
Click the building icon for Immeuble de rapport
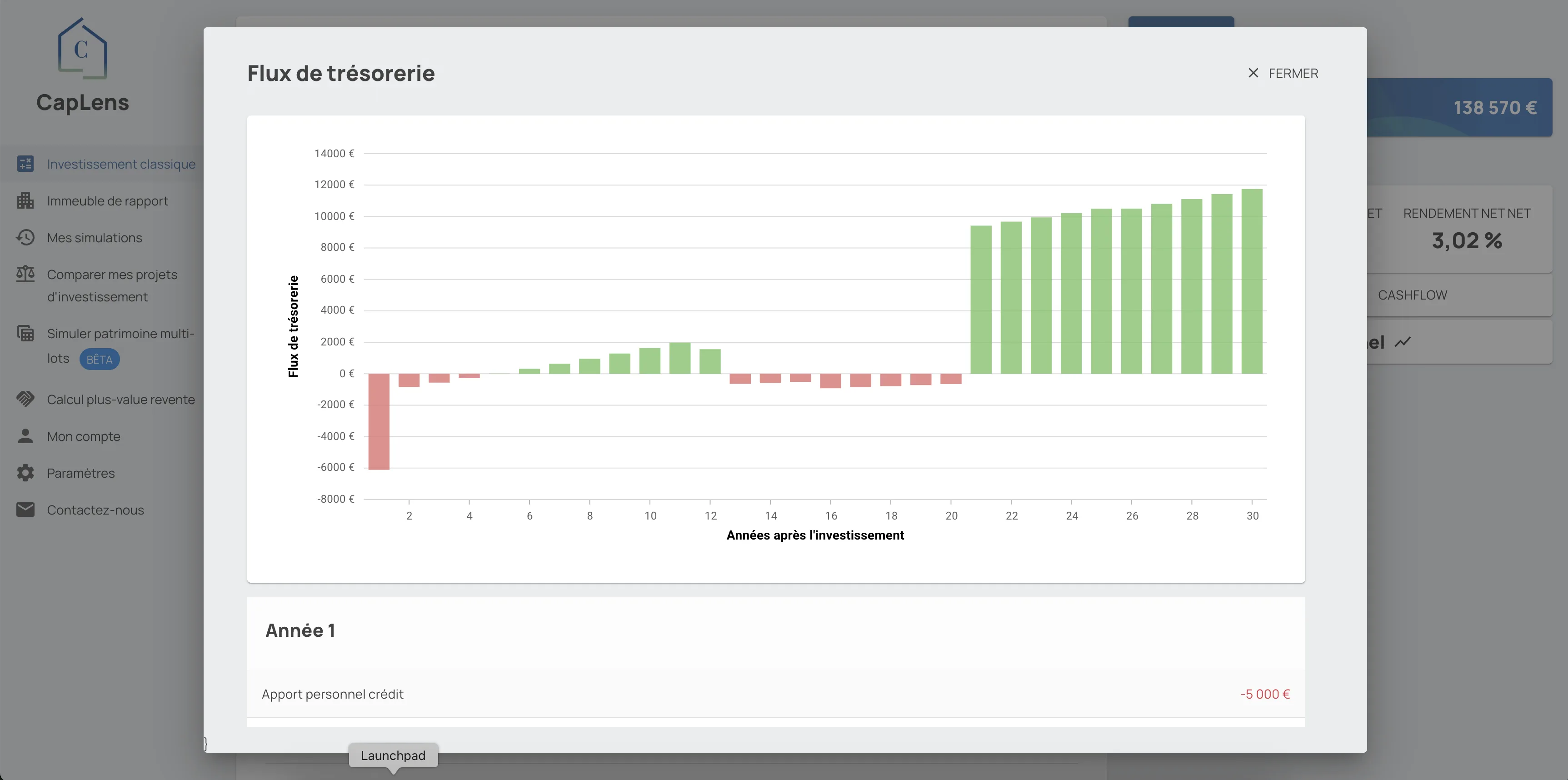coord(25,201)
